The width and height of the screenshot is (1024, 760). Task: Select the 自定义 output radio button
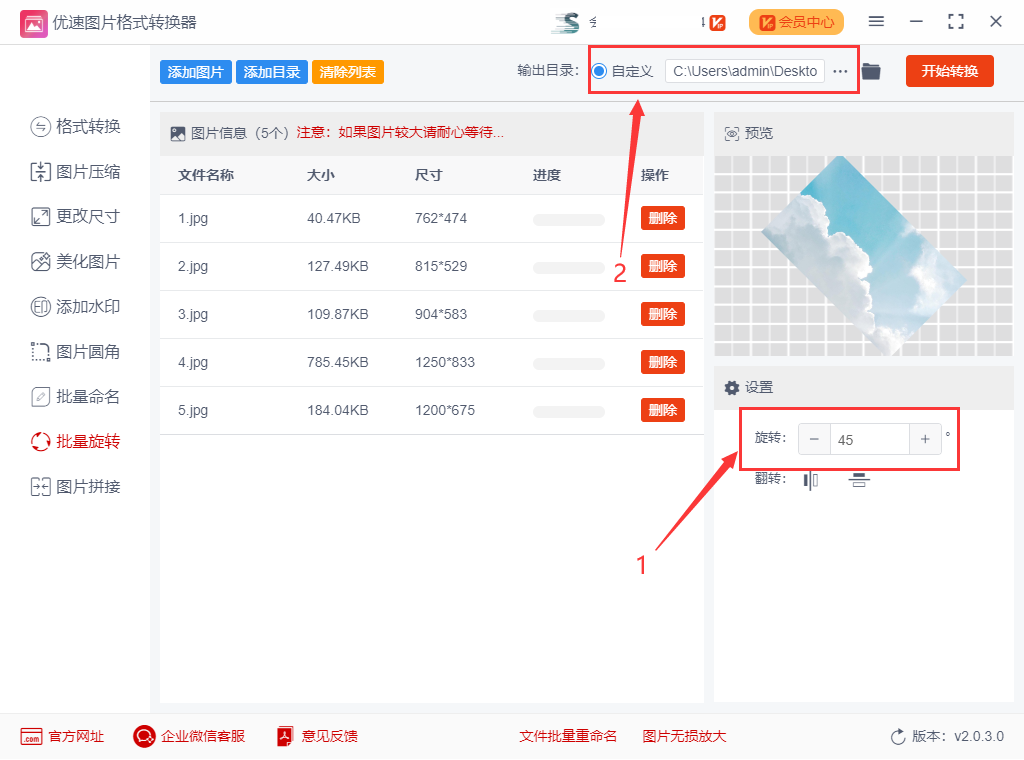click(600, 71)
